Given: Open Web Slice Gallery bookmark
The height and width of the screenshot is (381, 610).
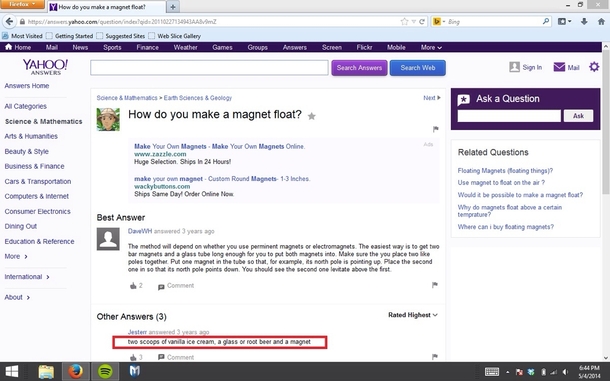Looking at the screenshot, I should (175, 36).
